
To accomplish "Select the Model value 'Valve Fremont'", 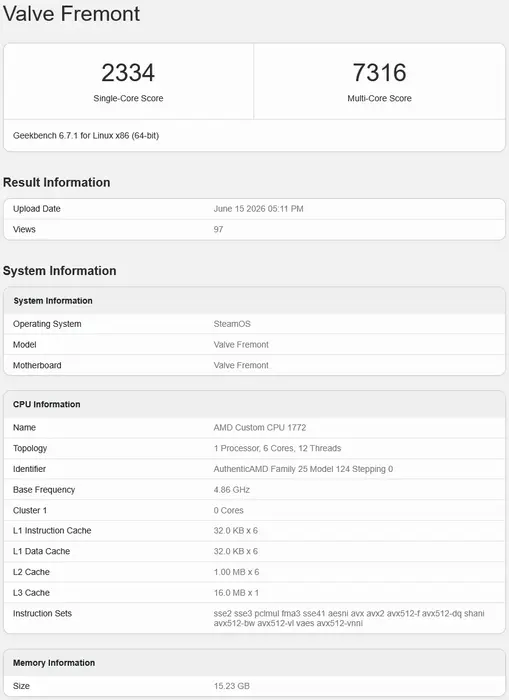I will pyautogui.click(x=241, y=344).
